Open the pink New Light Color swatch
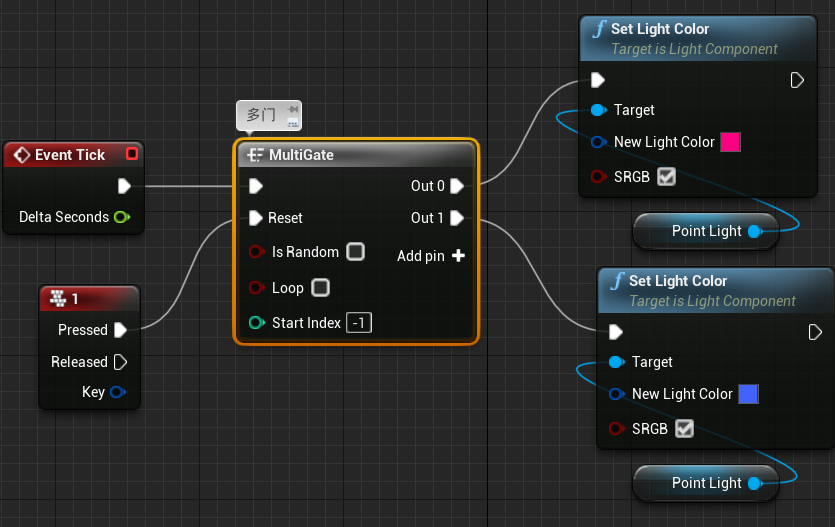This screenshot has width=835, height=527. [730, 142]
